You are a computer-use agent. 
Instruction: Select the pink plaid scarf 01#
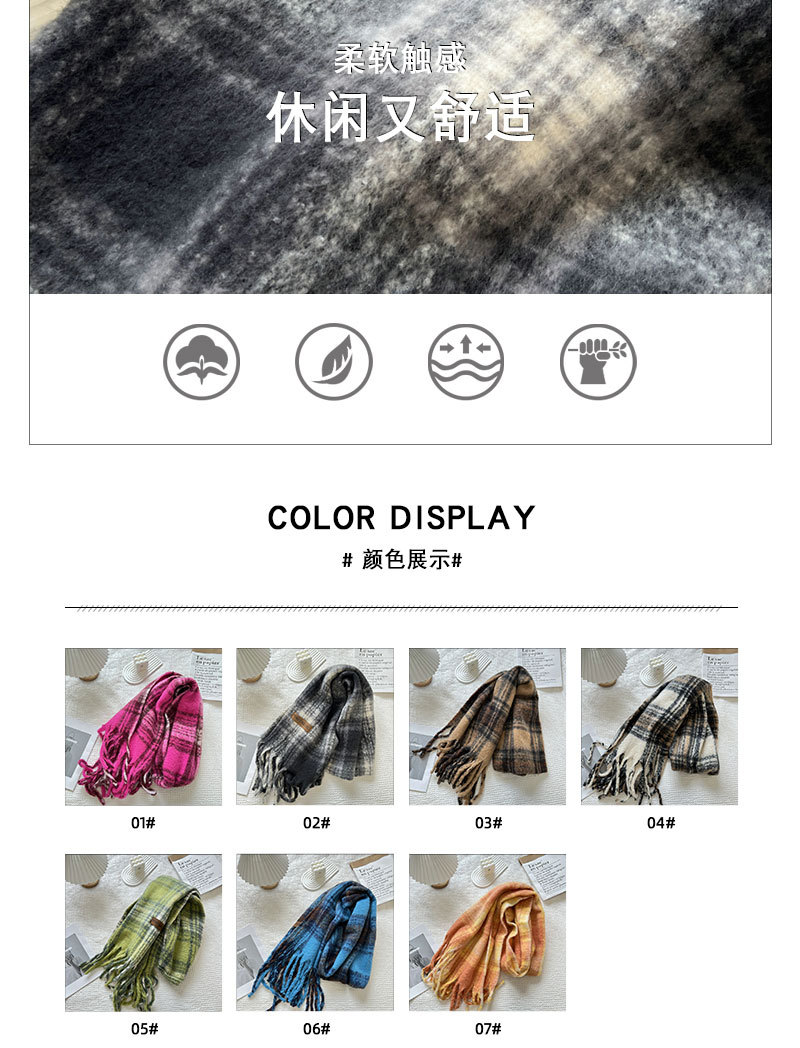(x=143, y=727)
